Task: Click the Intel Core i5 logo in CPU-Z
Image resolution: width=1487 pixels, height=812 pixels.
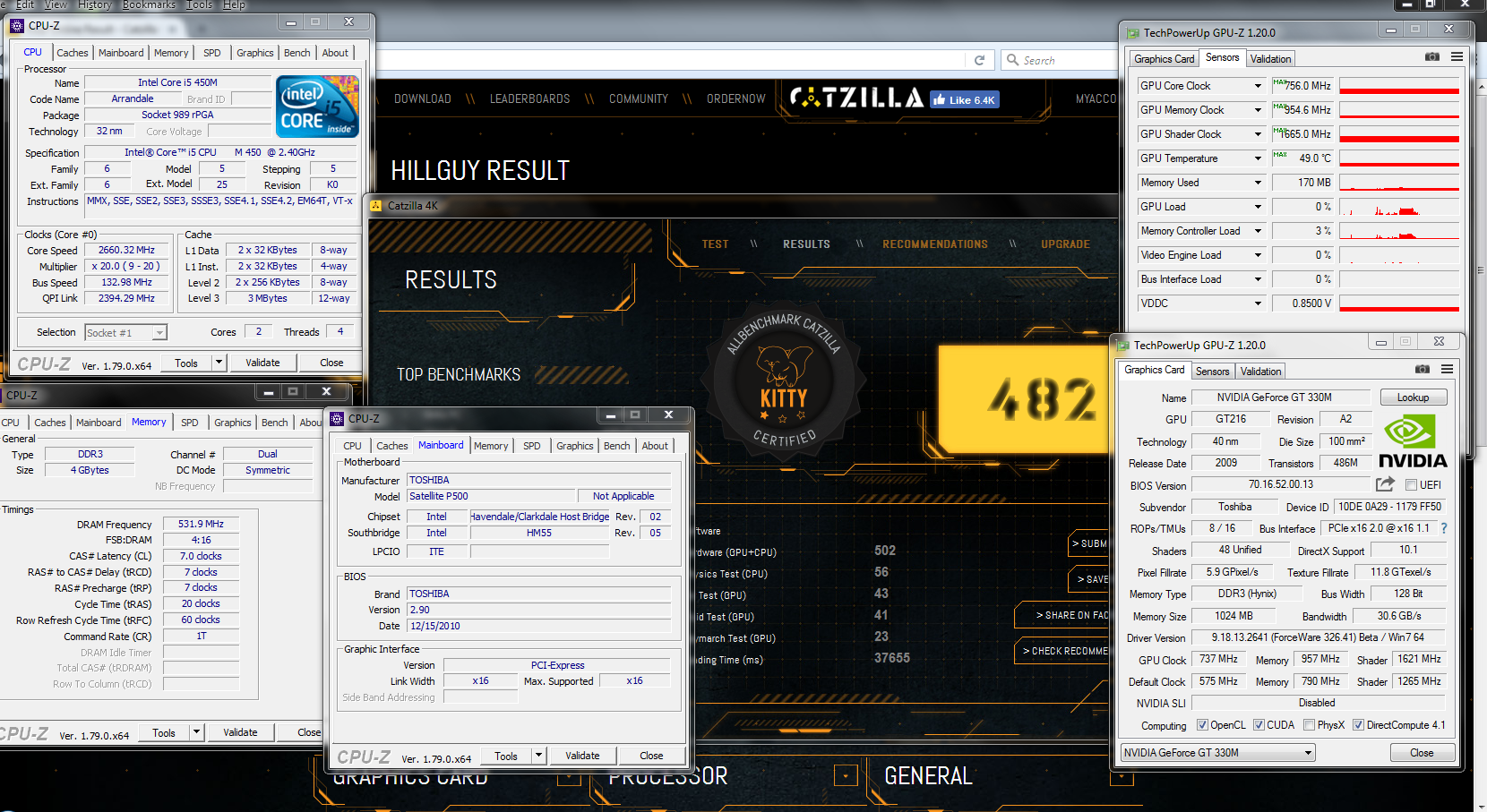Action: 318,106
